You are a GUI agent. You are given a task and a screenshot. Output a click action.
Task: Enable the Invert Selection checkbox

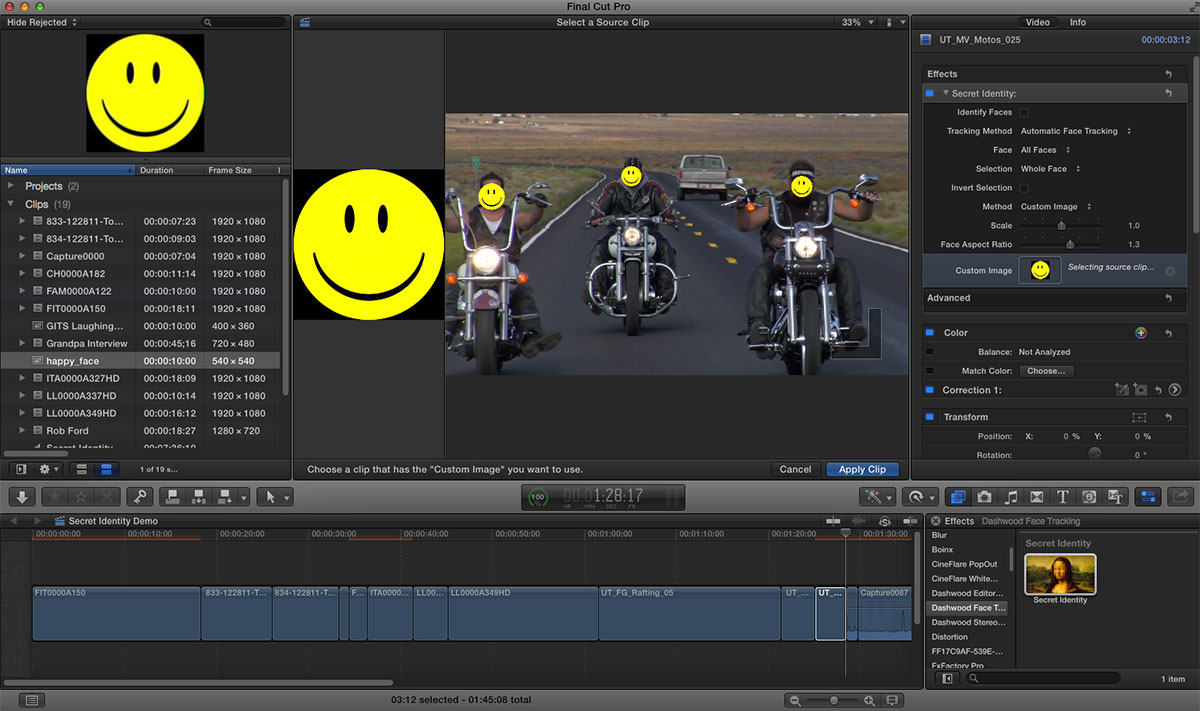(1024, 188)
